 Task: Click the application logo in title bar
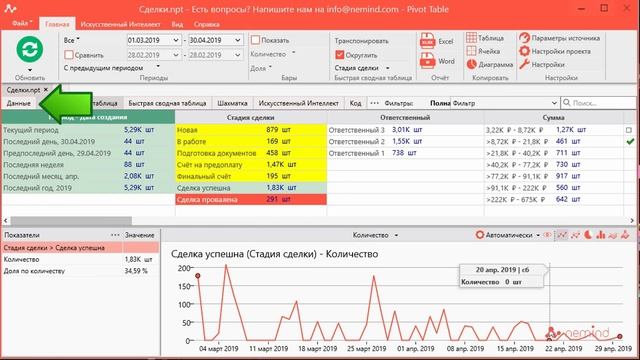click(x=10, y=9)
